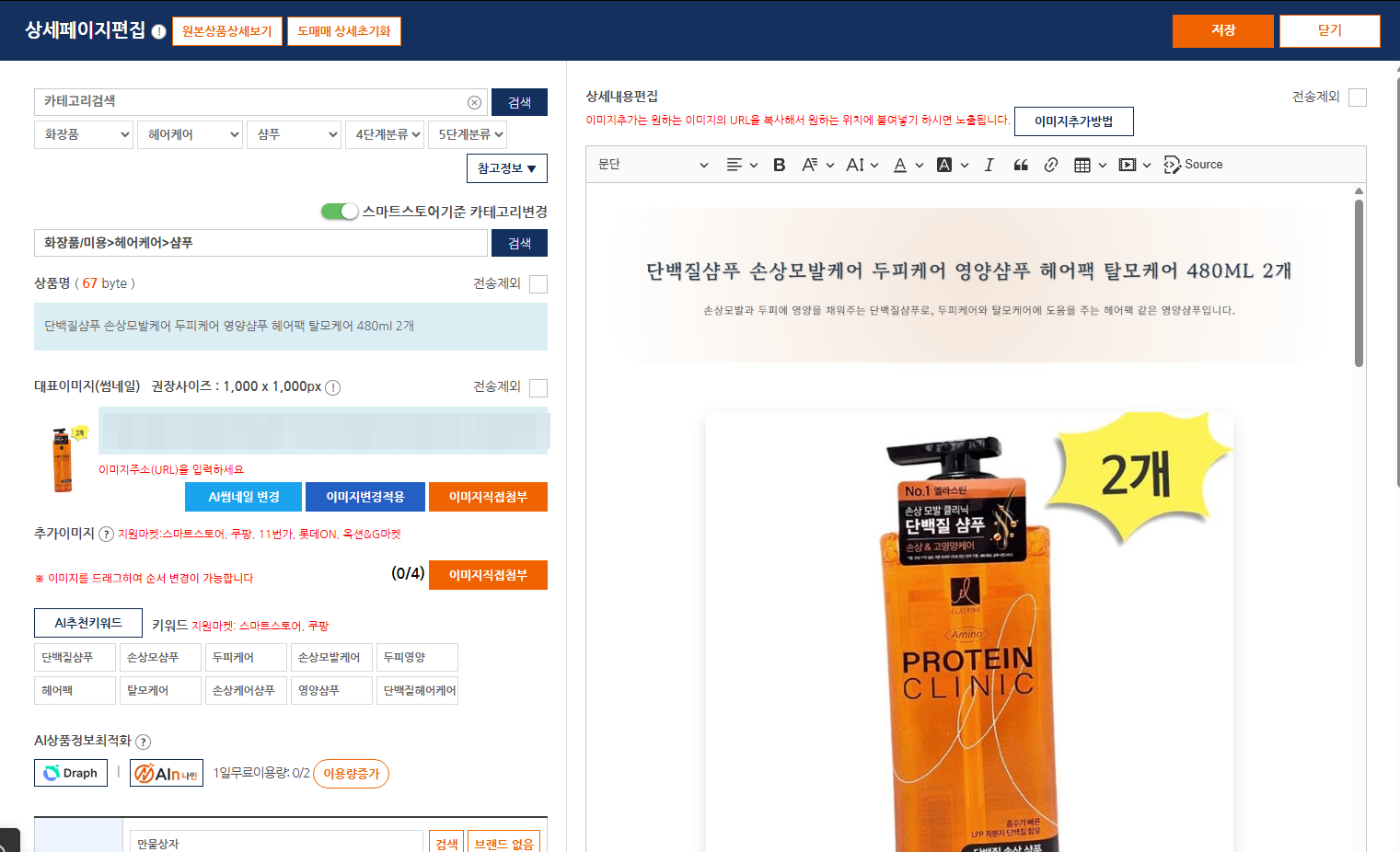
Task: Expand font color options arrow
Action: pos(919,166)
